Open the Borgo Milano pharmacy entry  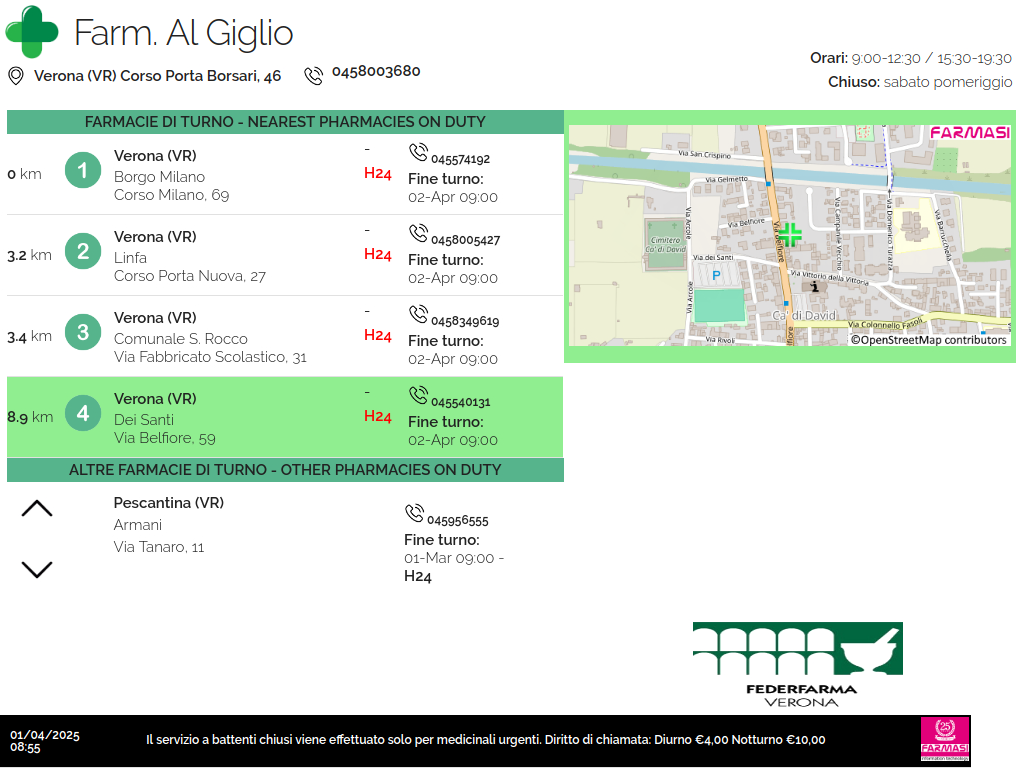point(171,176)
